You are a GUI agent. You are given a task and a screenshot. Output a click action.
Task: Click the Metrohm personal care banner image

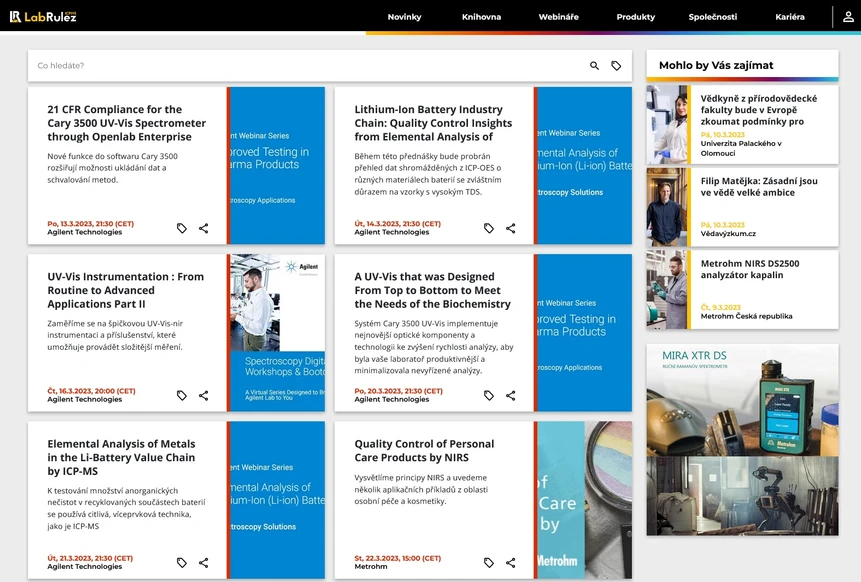click(584, 500)
